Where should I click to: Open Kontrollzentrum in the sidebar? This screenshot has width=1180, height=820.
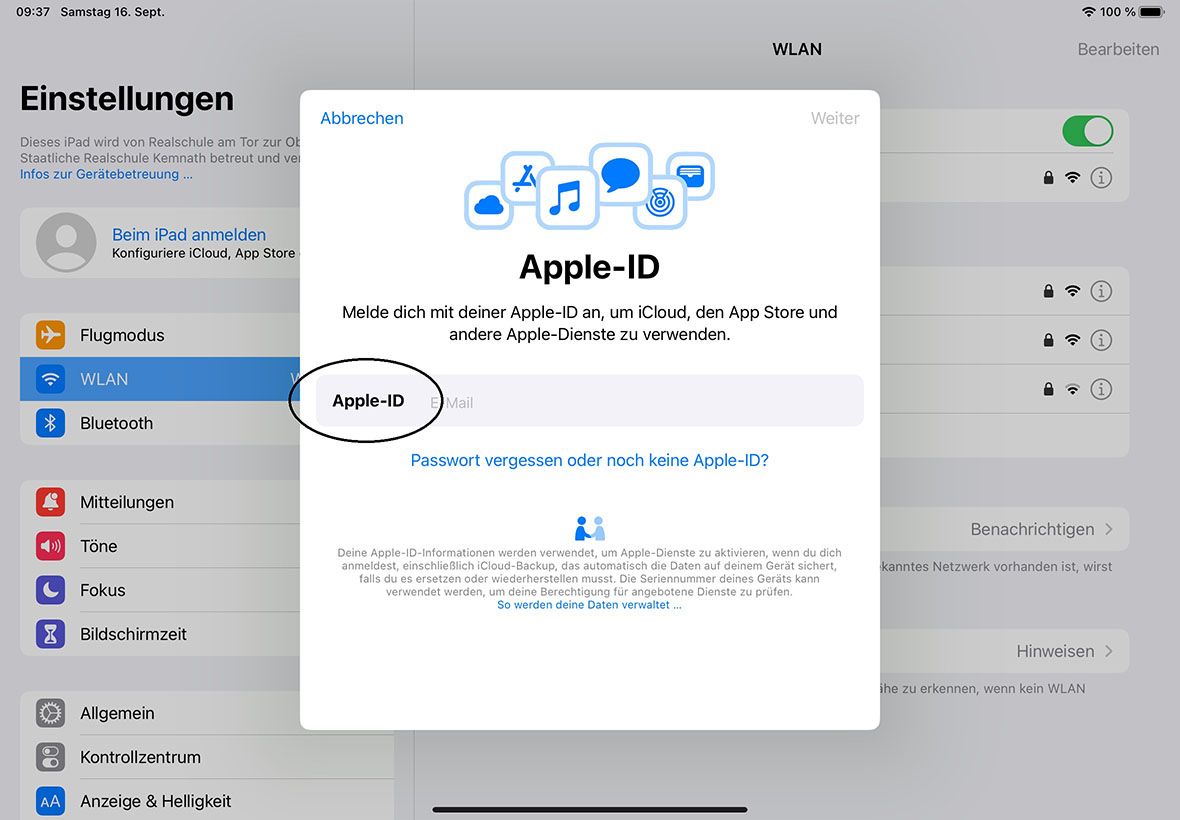click(206, 757)
